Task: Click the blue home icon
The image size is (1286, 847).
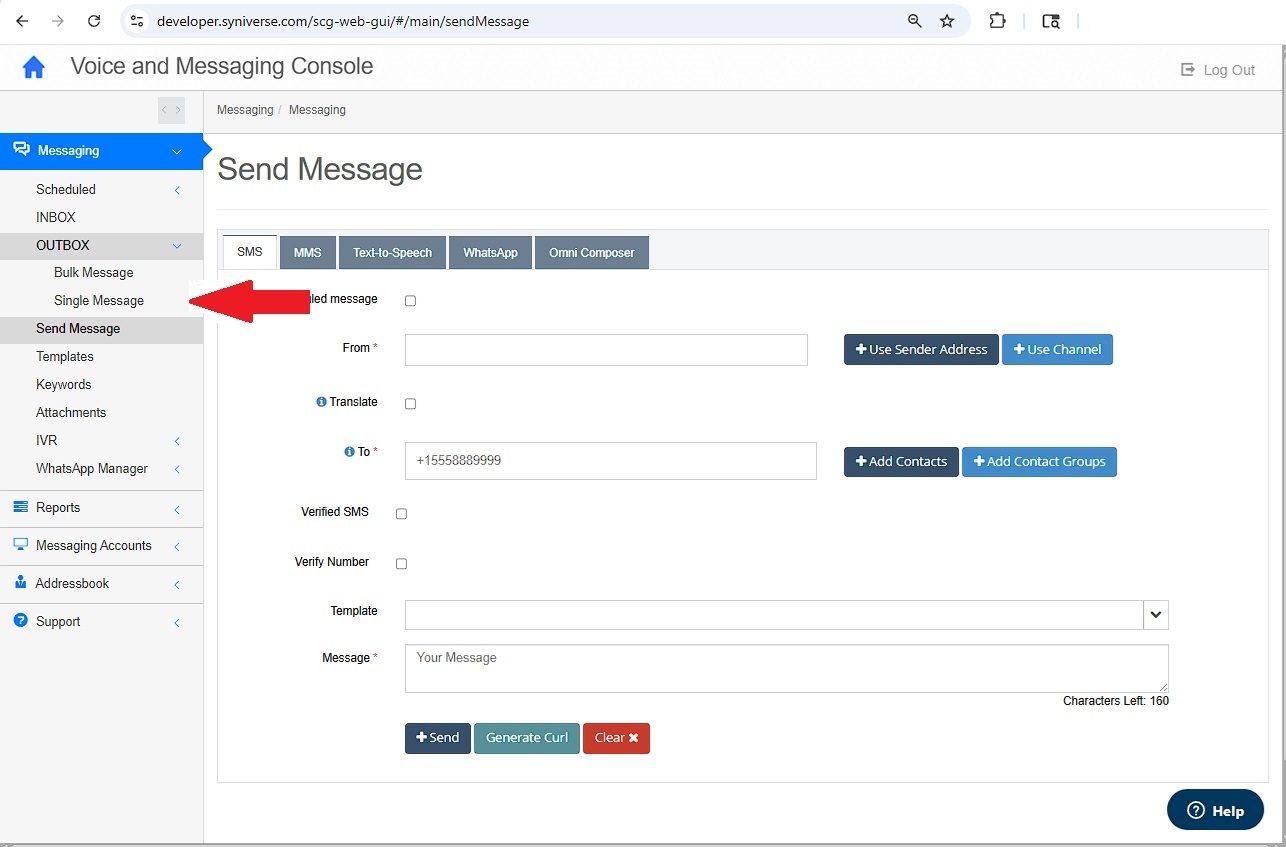Action: [x=34, y=67]
